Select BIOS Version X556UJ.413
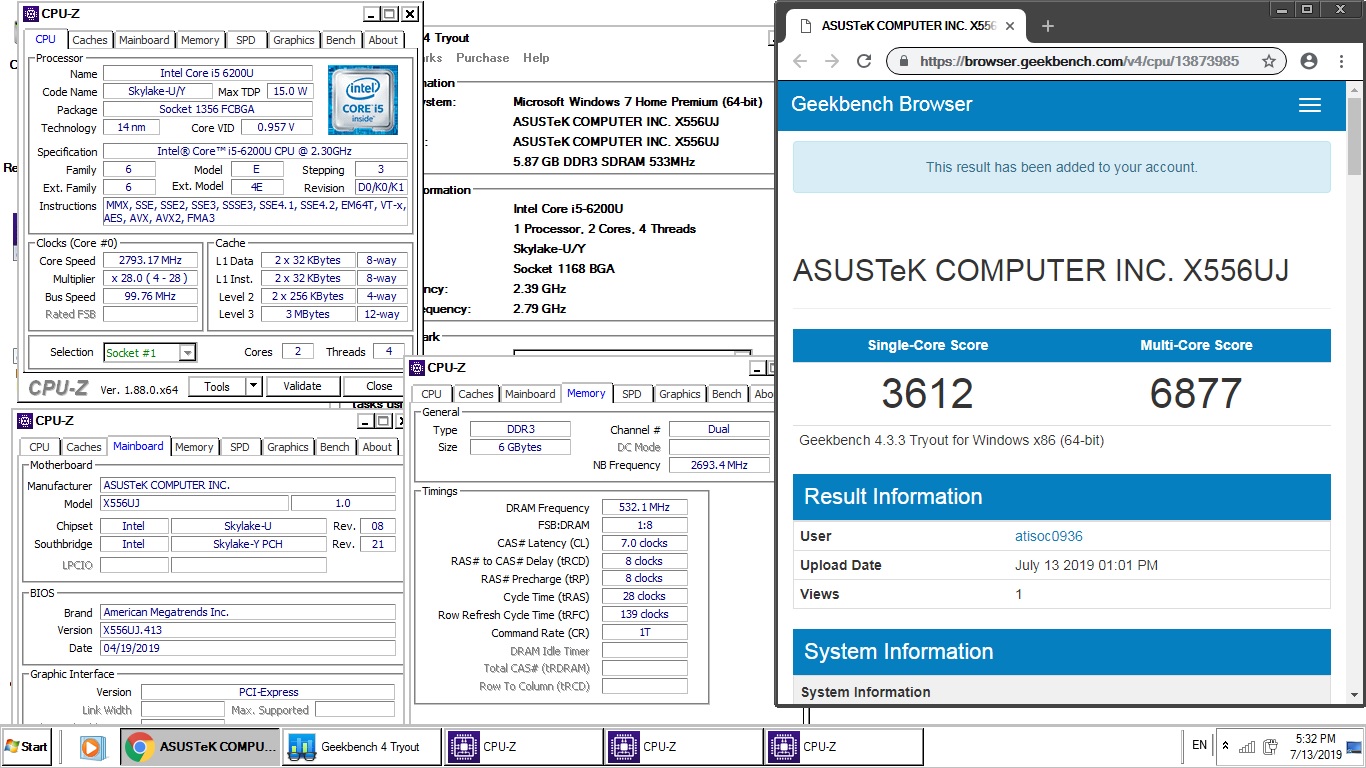1366x768 pixels. (248, 630)
